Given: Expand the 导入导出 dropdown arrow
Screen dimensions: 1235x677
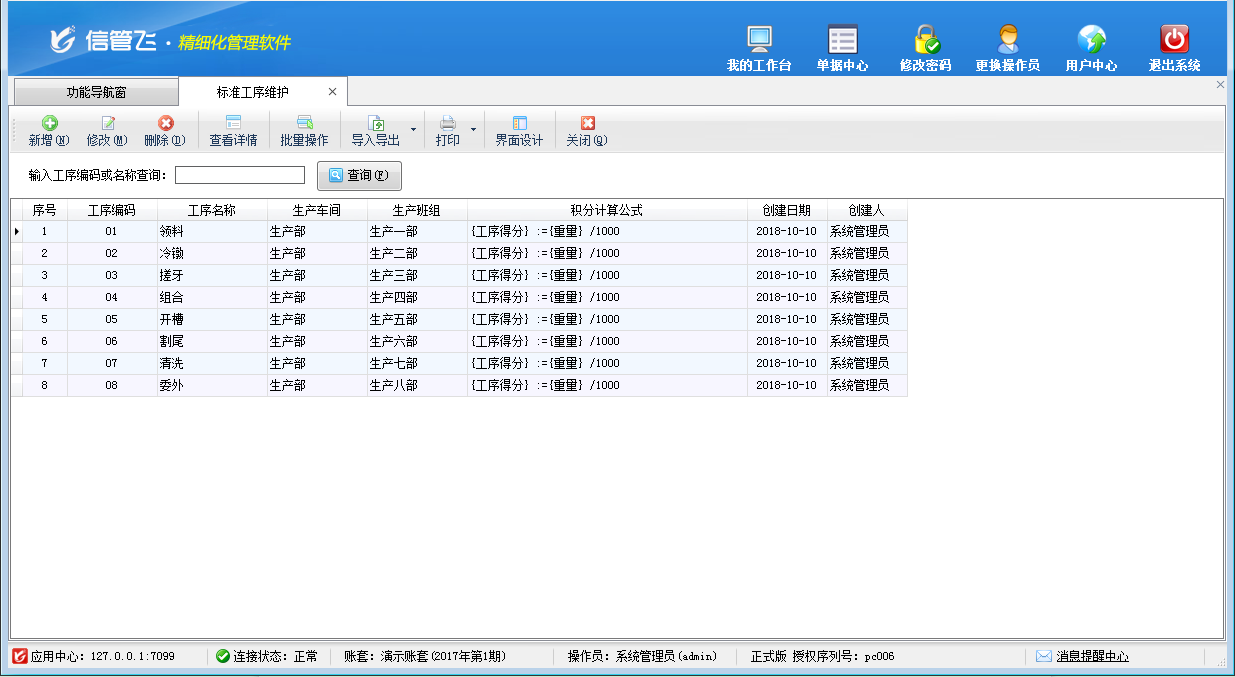Looking at the screenshot, I should click(413, 130).
